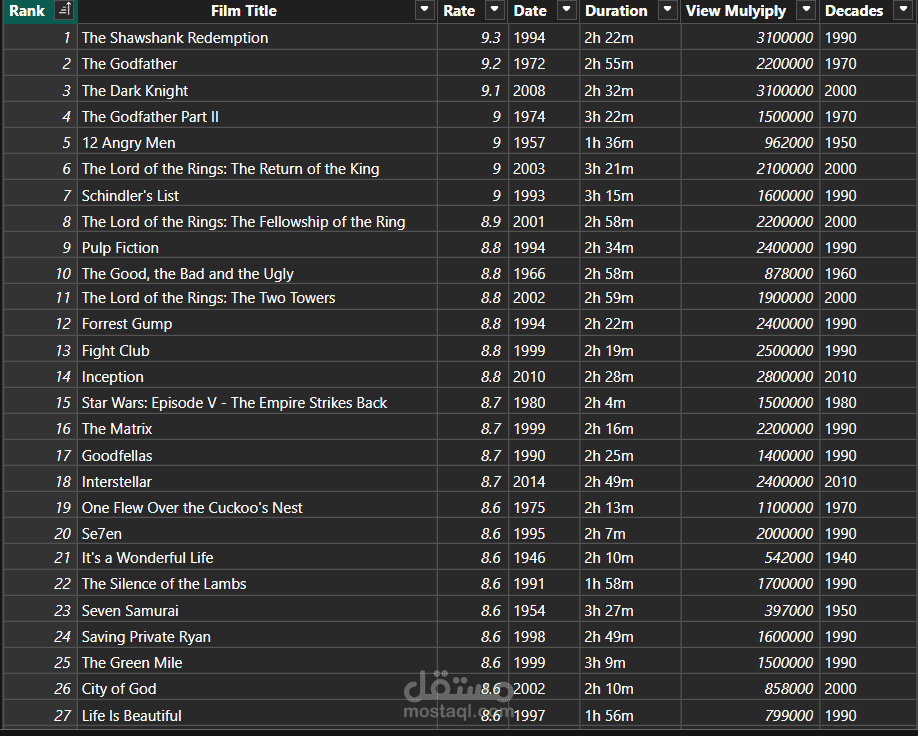Screen dimensions: 918x736
Task: Click the 1940 decade cell
Action: tap(868, 557)
